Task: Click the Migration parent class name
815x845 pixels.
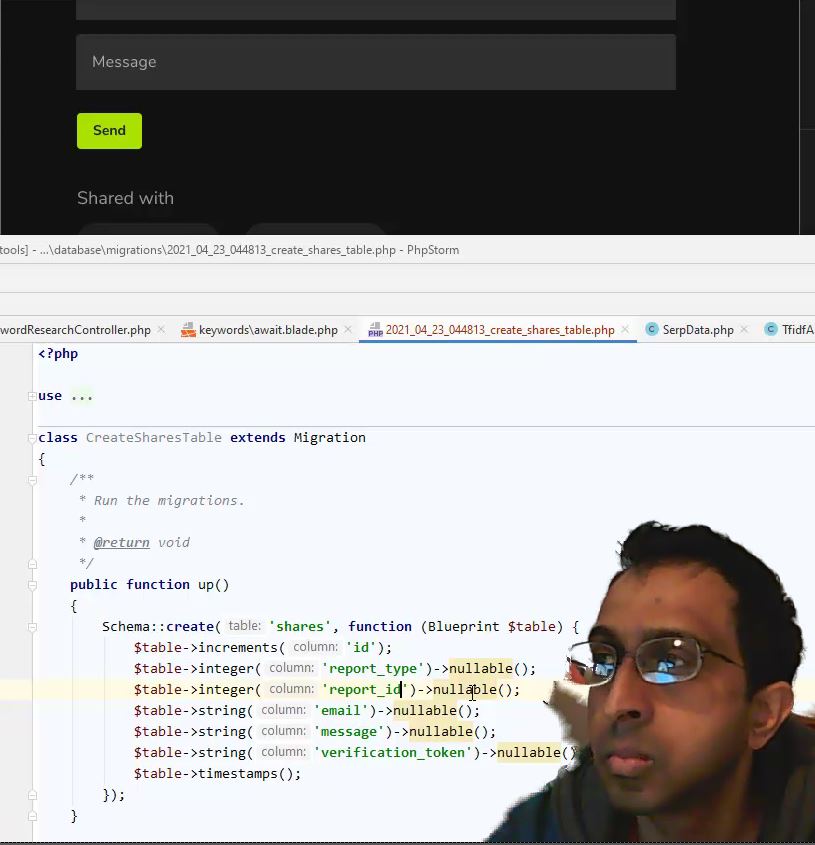Action: 329,438
